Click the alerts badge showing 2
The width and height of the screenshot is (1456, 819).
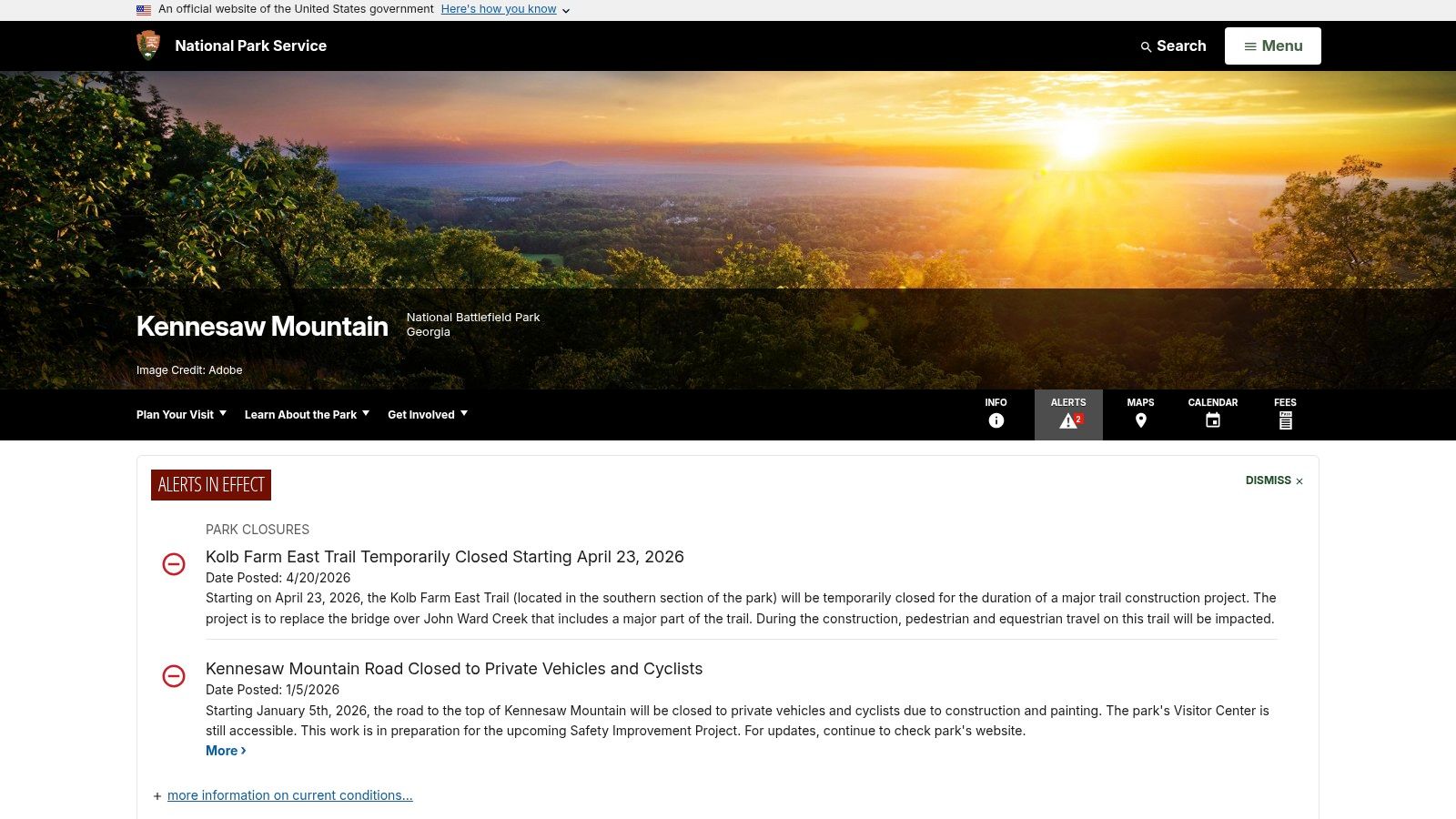1078,420
